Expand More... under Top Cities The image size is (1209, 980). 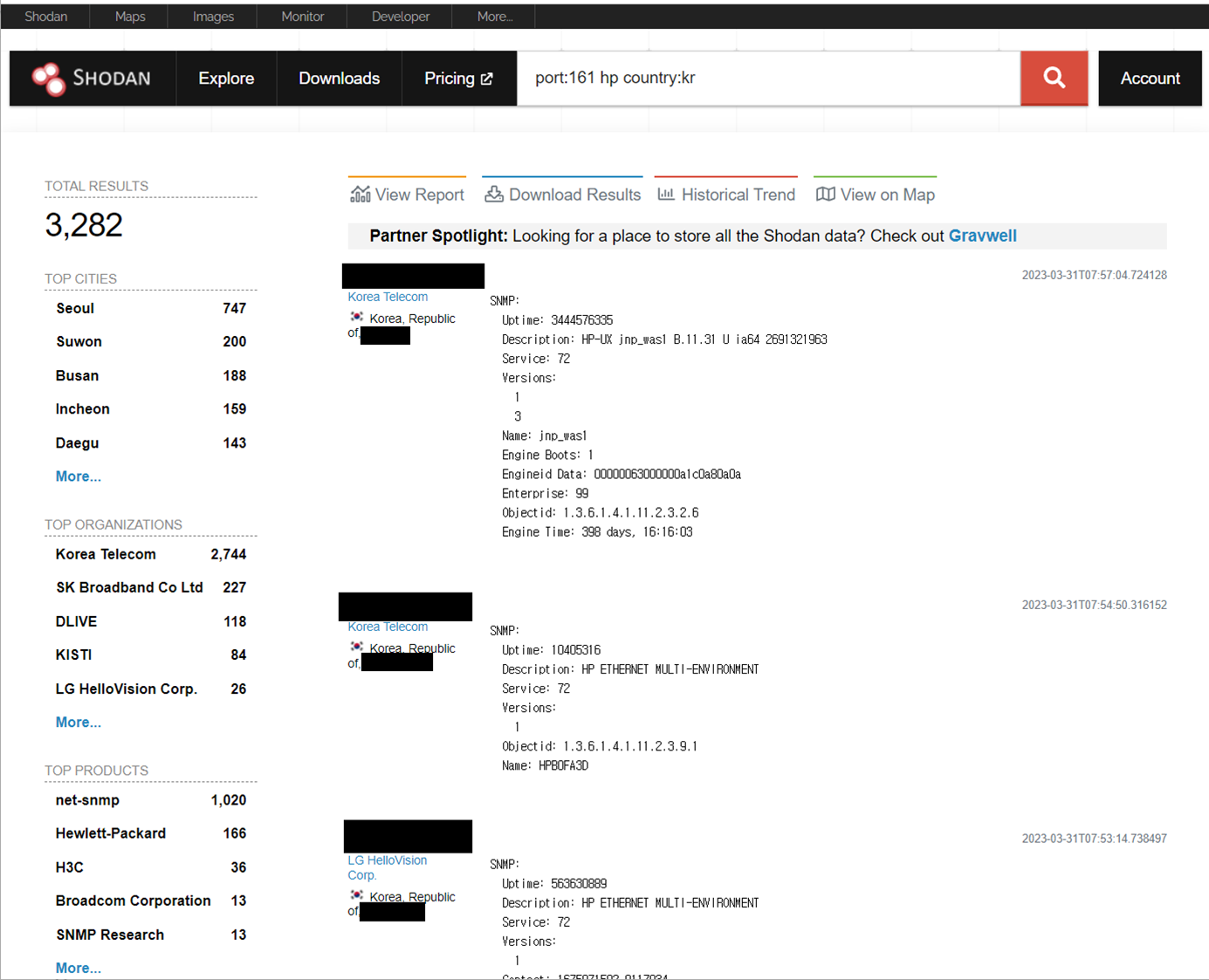coord(78,476)
